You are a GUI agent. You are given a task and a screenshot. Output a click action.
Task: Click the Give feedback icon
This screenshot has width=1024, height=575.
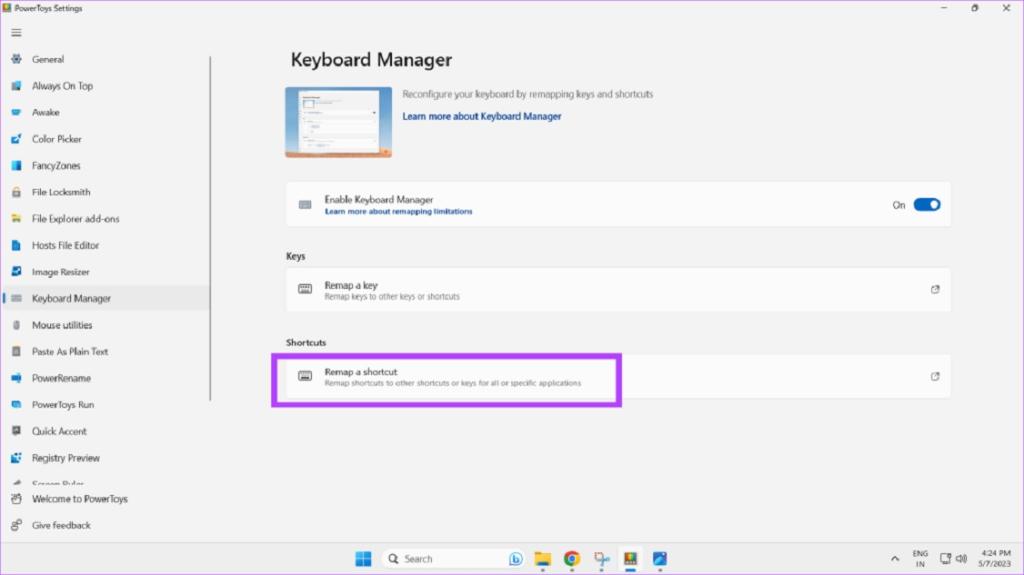tap(16, 525)
